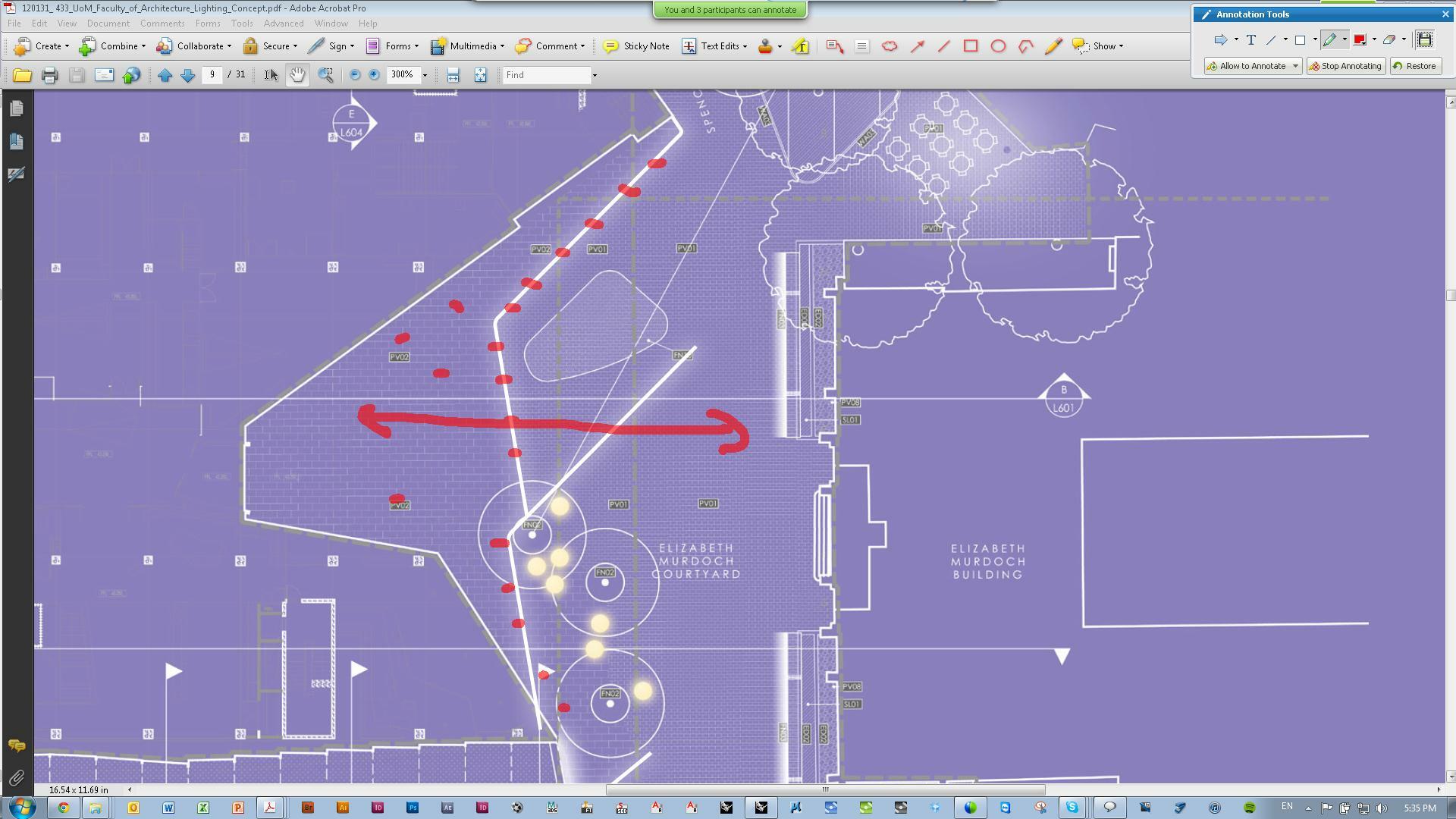
Task: Open the Create dropdown
Action: (x=42, y=46)
